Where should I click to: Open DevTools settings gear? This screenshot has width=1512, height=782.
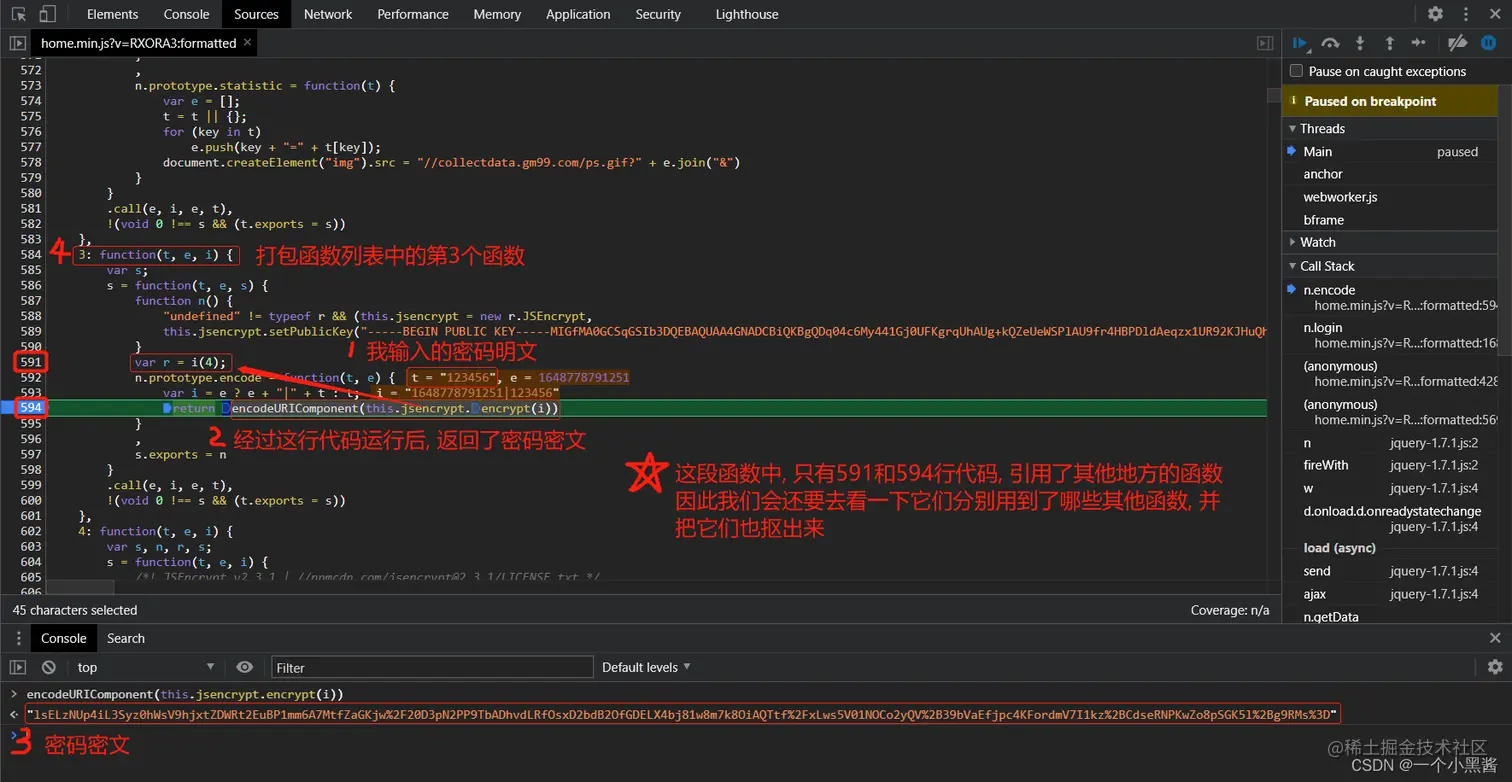coord(1435,14)
